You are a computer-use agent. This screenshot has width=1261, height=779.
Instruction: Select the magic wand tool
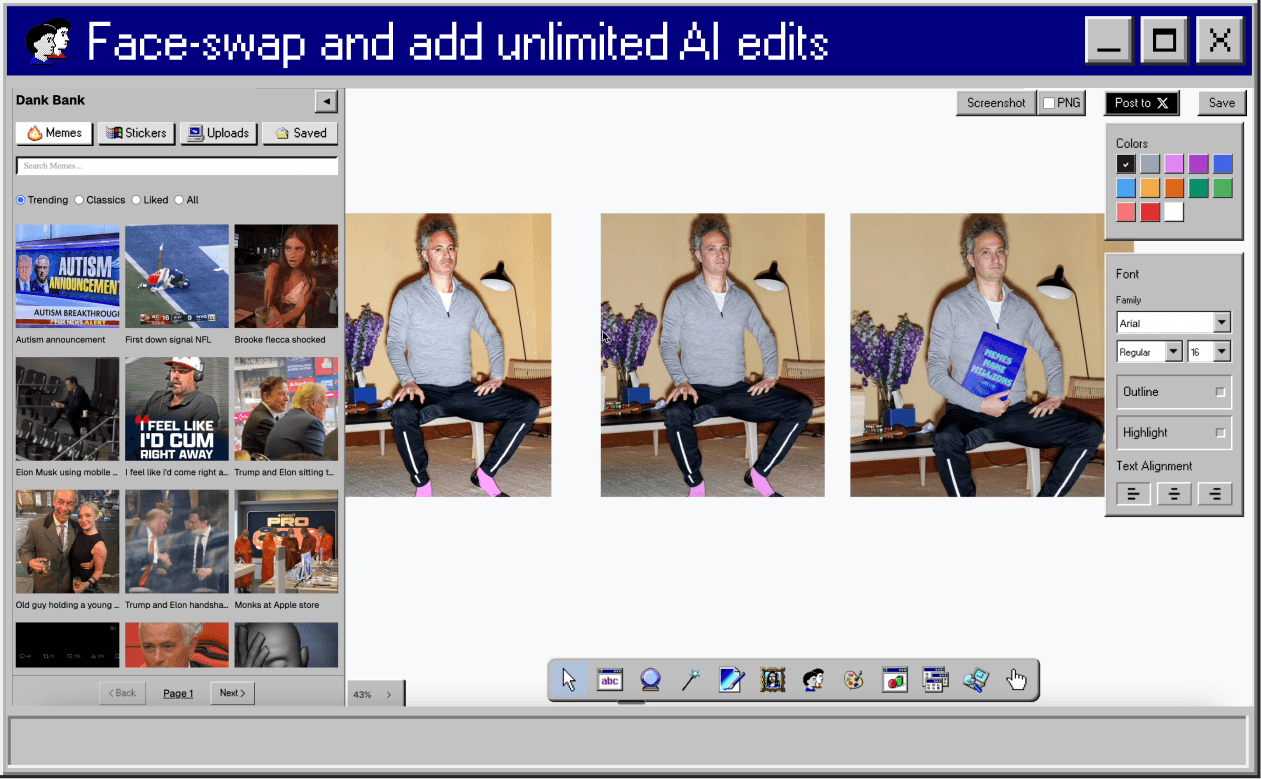pyautogui.click(x=690, y=679)
